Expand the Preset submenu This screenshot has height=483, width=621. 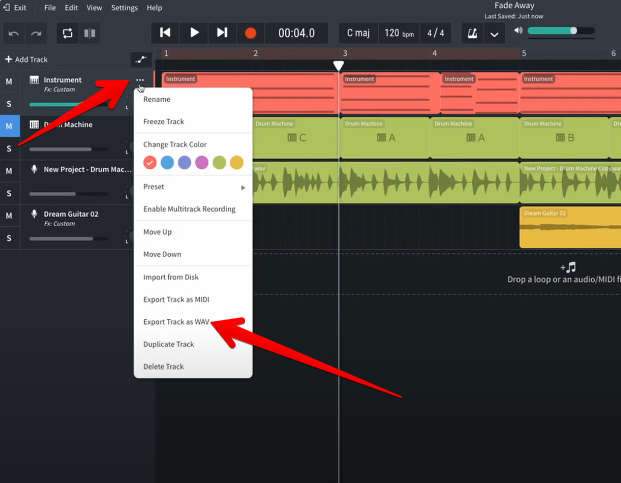click(x=193, y=187)
